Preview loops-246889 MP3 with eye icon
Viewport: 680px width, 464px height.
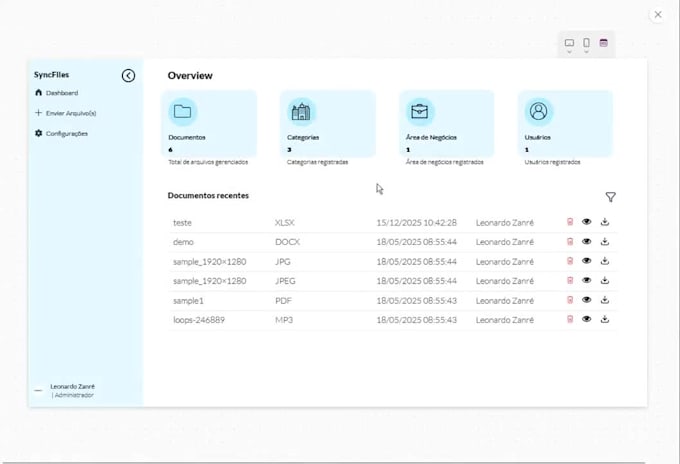(x=586, y=320)
